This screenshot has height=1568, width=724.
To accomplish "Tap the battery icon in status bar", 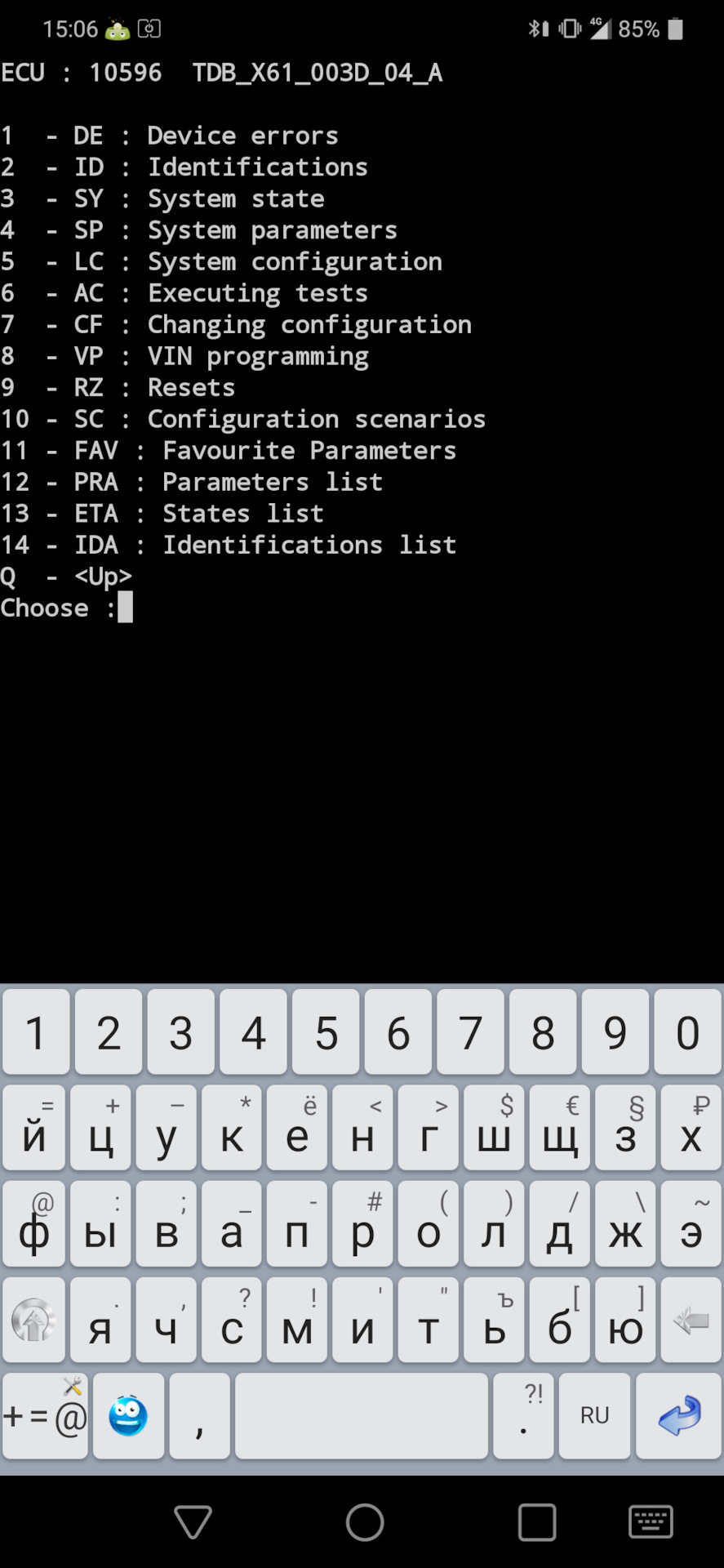I will [675, 29].
